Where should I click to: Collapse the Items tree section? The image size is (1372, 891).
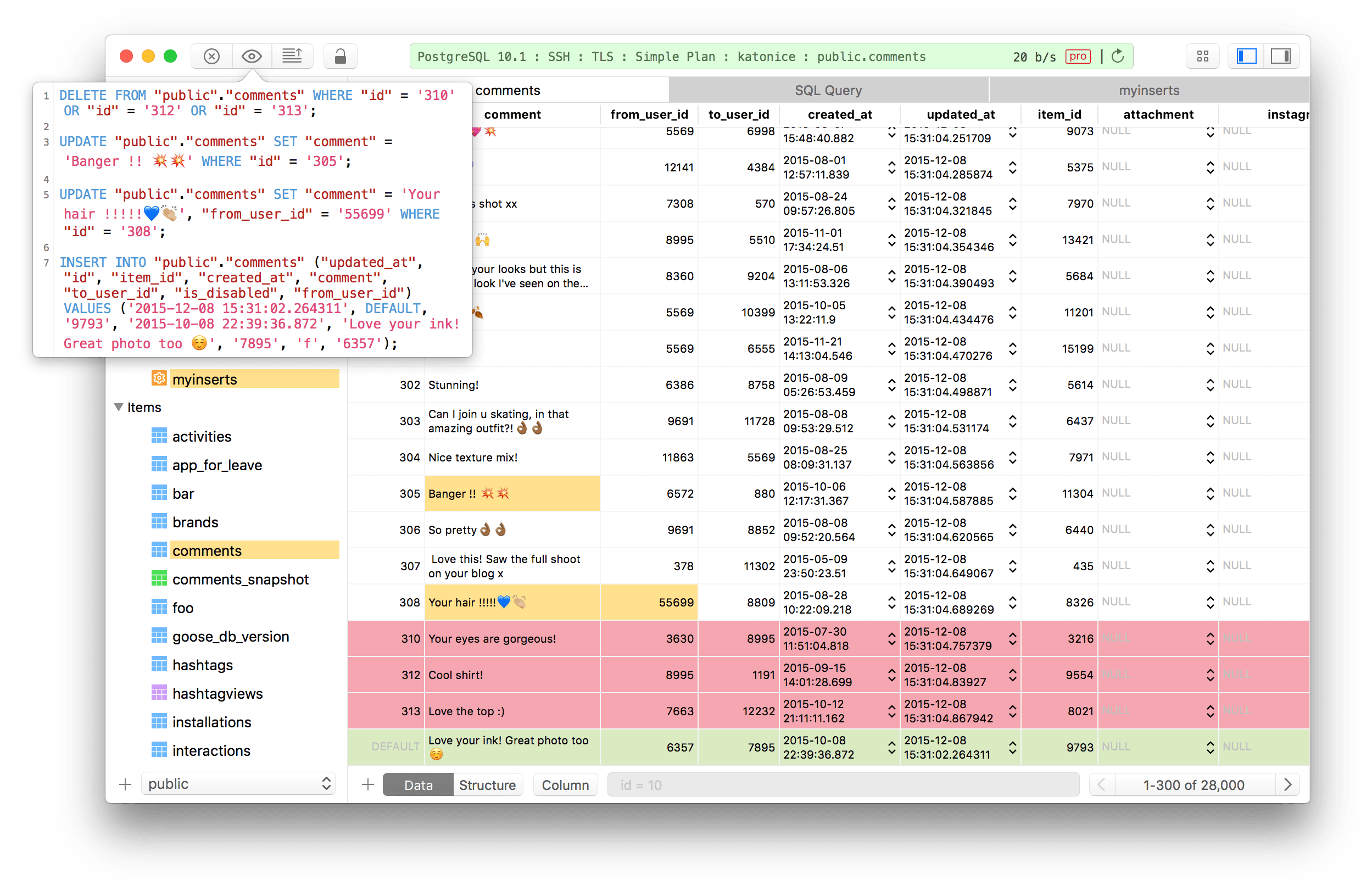tap(119, 407)
